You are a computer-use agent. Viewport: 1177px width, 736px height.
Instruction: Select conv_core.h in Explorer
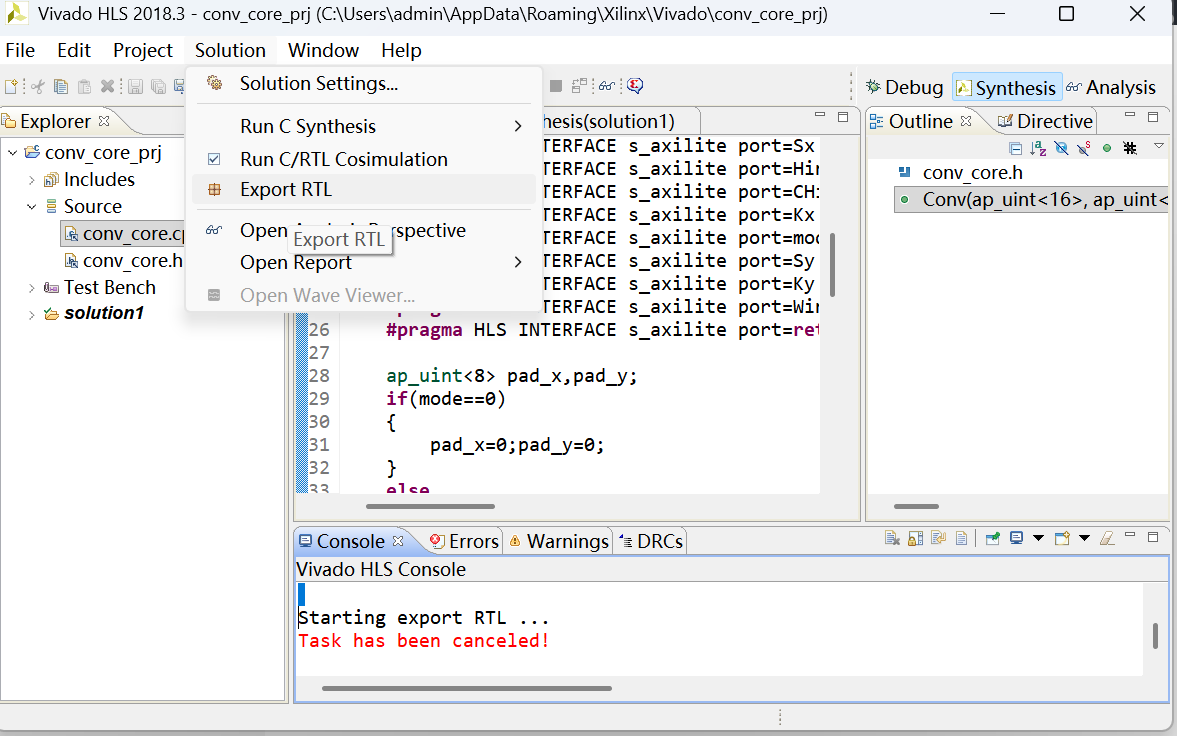[123, 261]
